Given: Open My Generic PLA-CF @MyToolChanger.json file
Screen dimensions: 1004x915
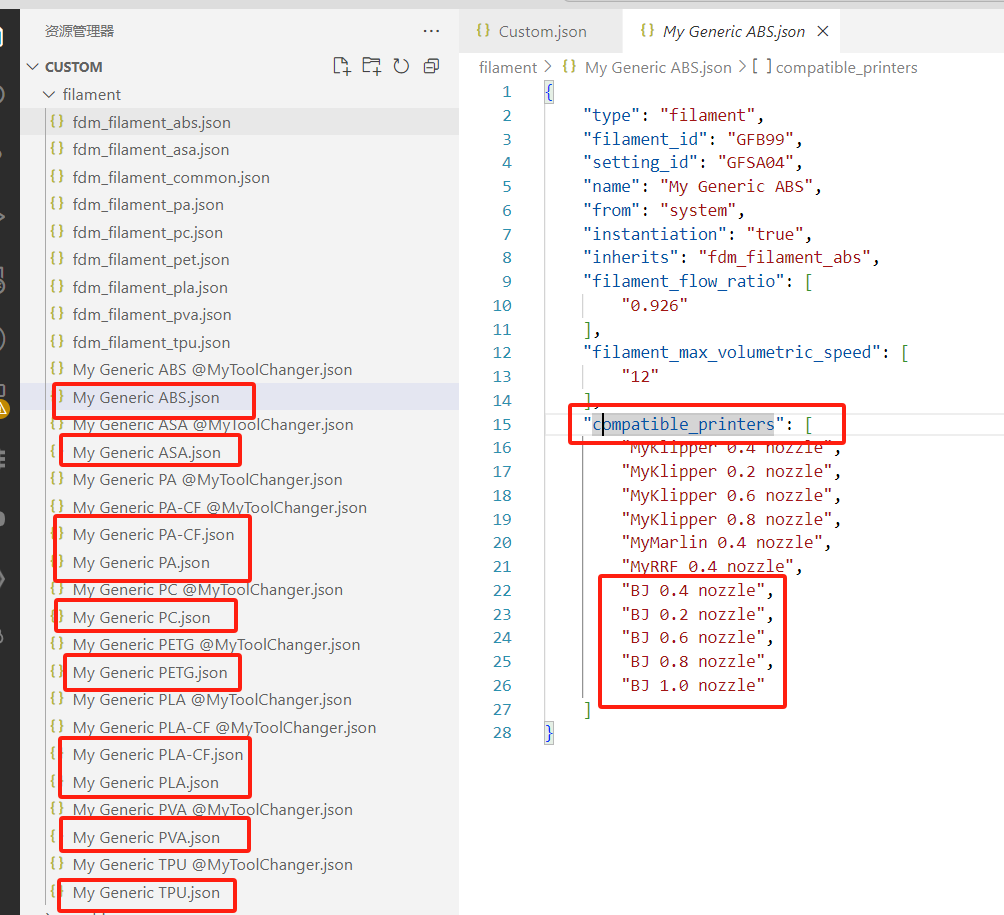Looking at the screenshot, I should (x=224, y=728).
